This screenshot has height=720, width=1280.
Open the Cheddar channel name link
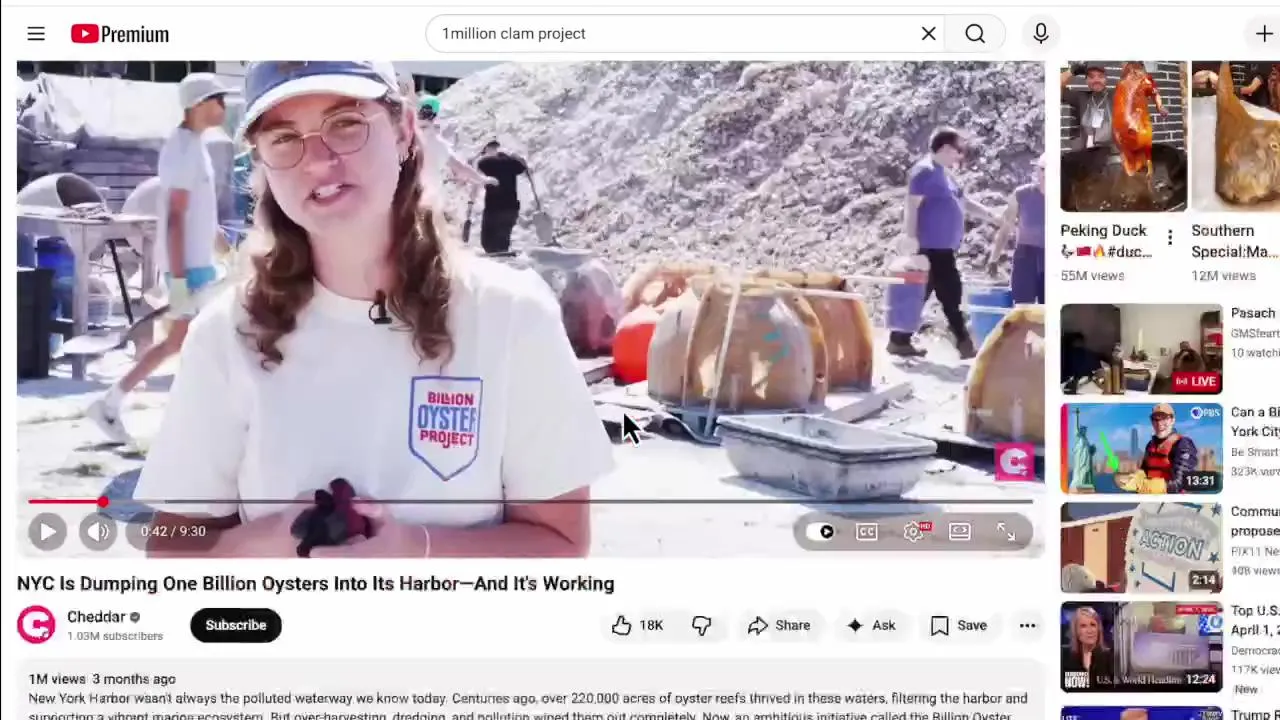tap(96, 617)
